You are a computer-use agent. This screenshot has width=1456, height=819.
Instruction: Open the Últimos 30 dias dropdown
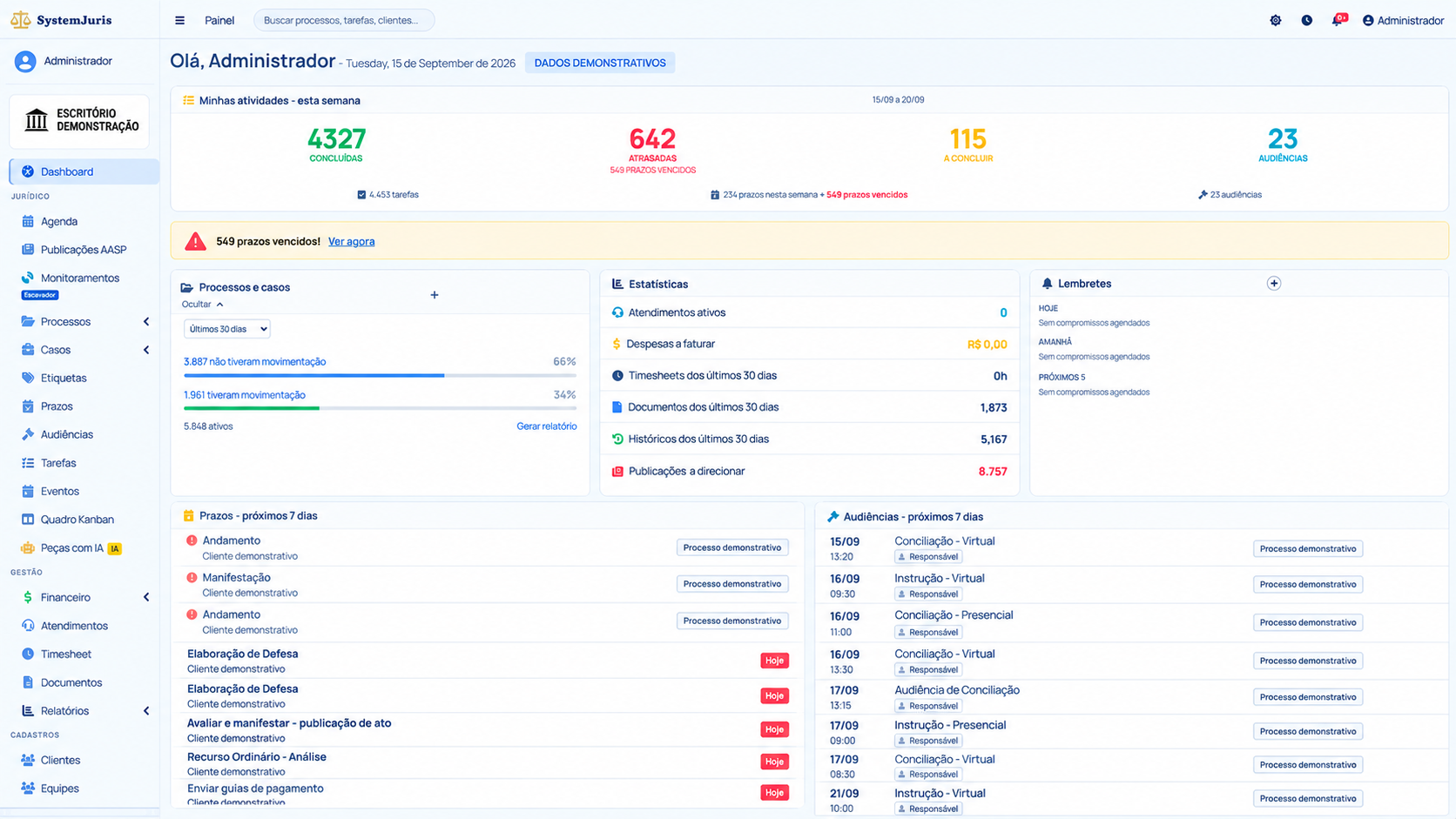[x=226, y=329]
